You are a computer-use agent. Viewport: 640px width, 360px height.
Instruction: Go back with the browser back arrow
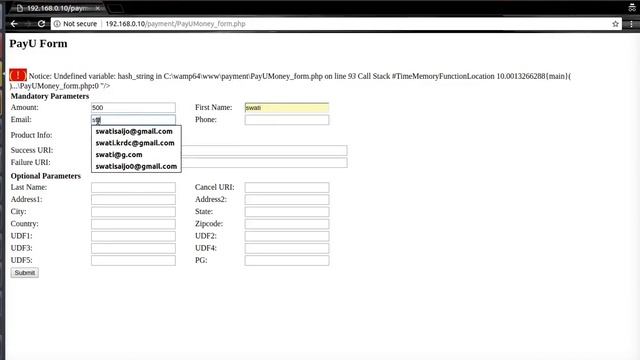(14, 24)
